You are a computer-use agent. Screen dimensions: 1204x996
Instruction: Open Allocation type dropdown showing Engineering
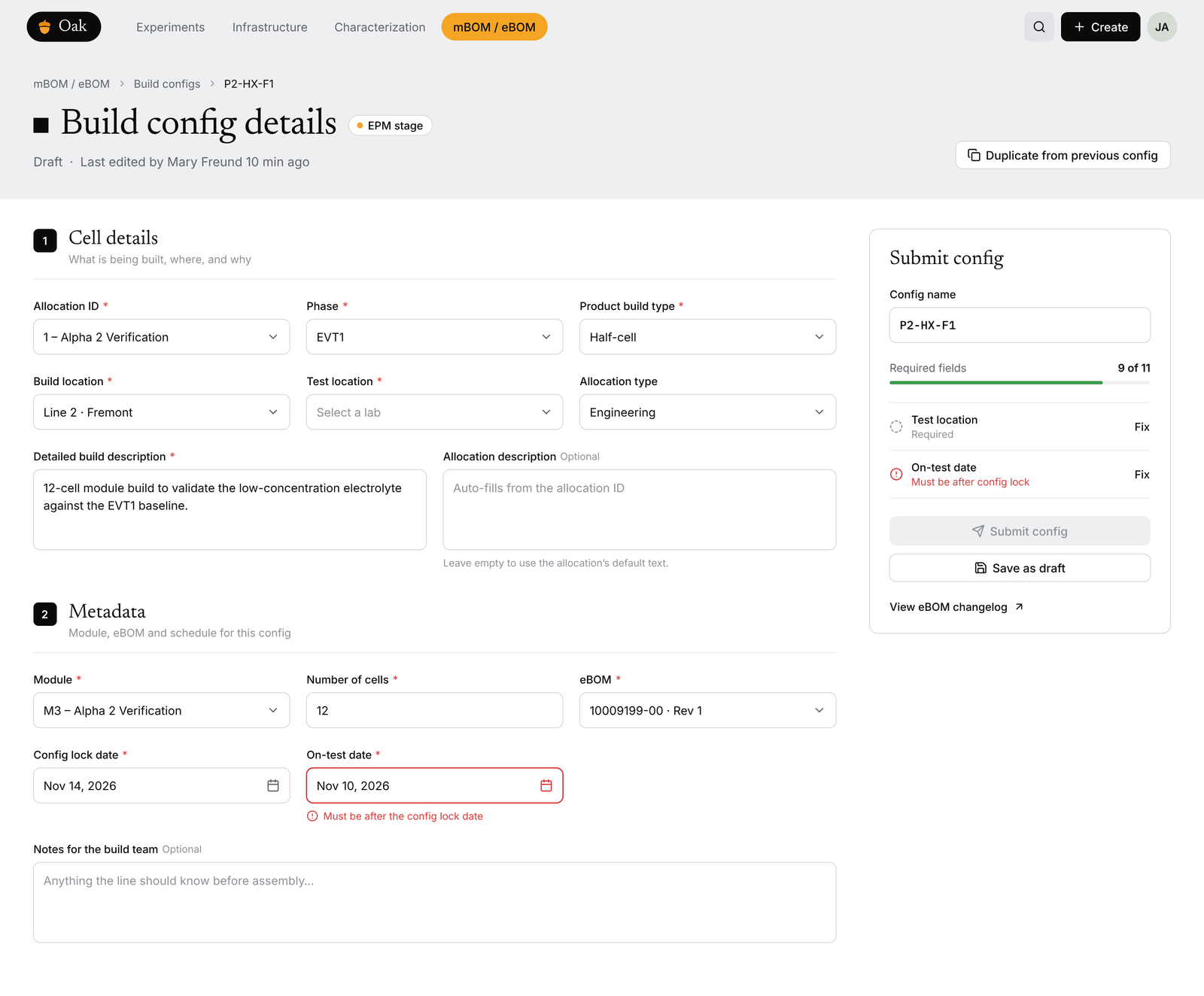[x=707, y=412]
